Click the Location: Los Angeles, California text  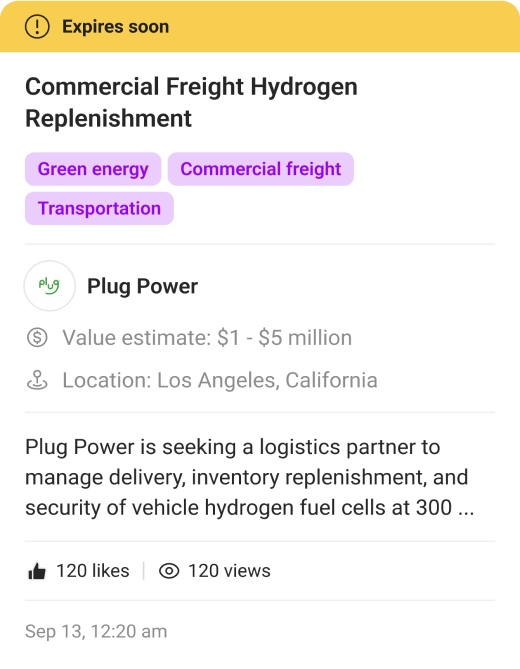pyautogui.click(x=220, y=380)
